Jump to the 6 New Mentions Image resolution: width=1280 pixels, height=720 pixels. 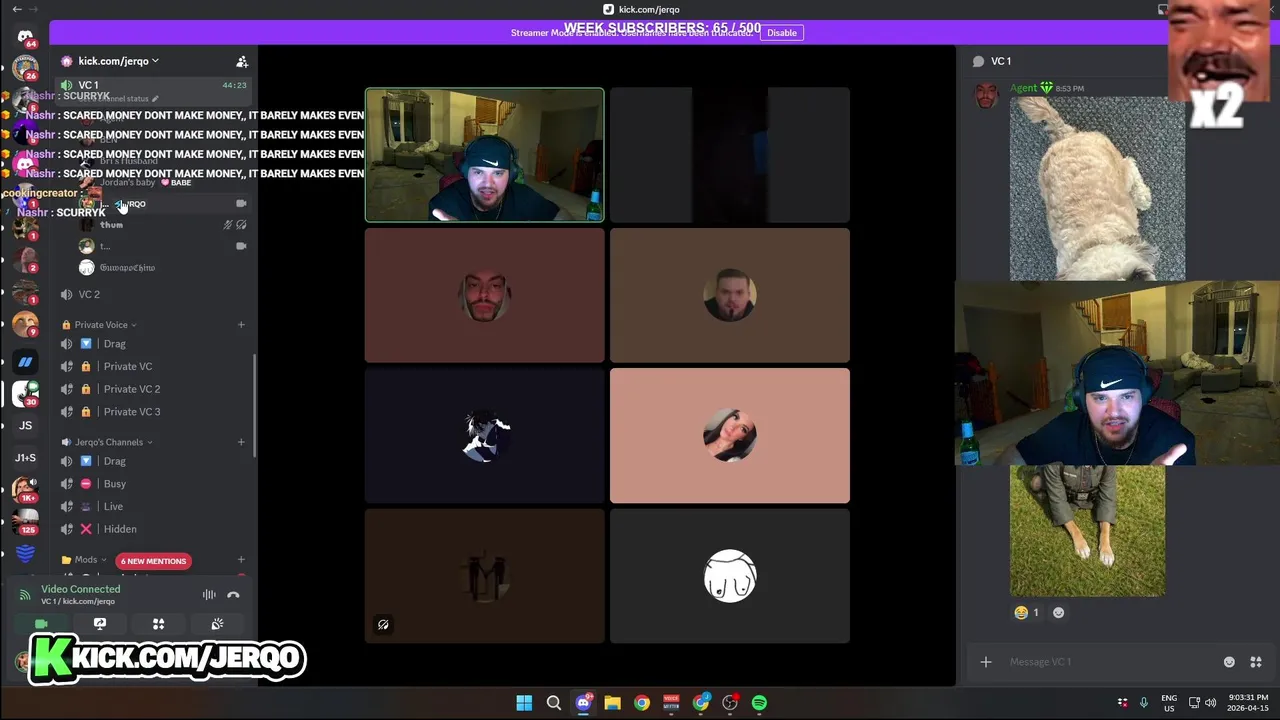click(x=153, y=561)
